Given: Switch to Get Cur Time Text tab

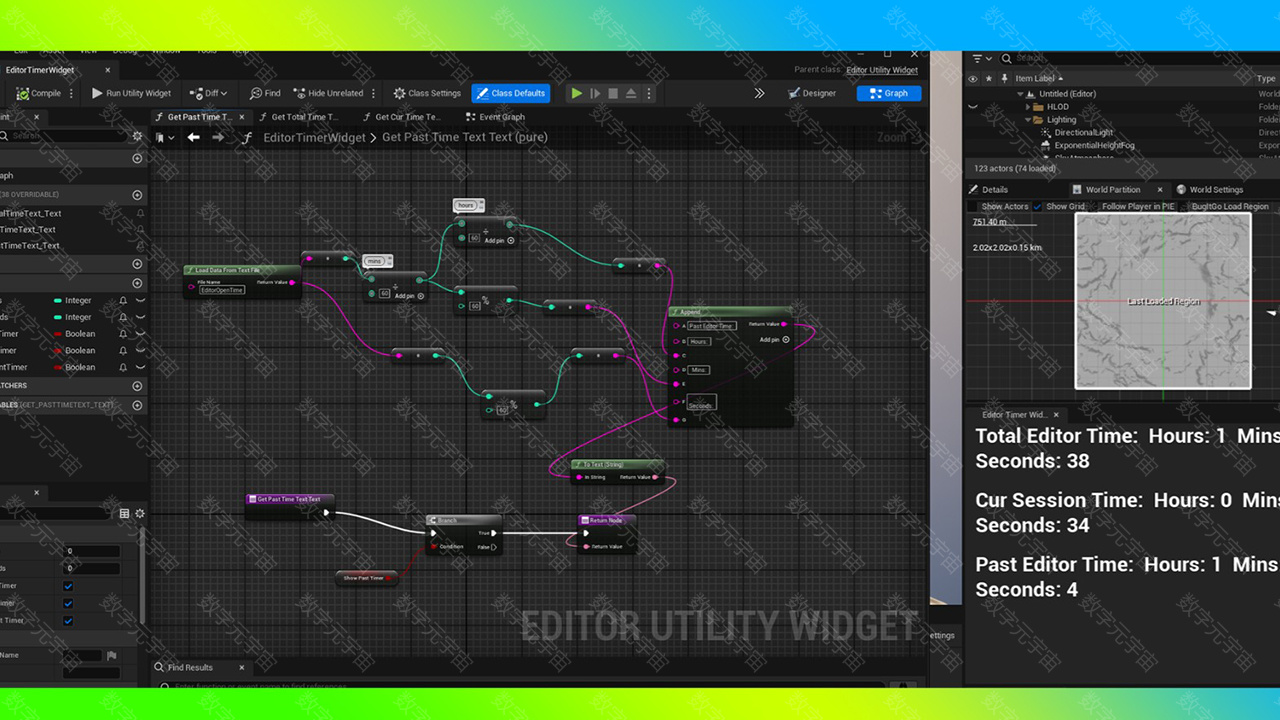Looking at the screenshot, I should point(400,117).
